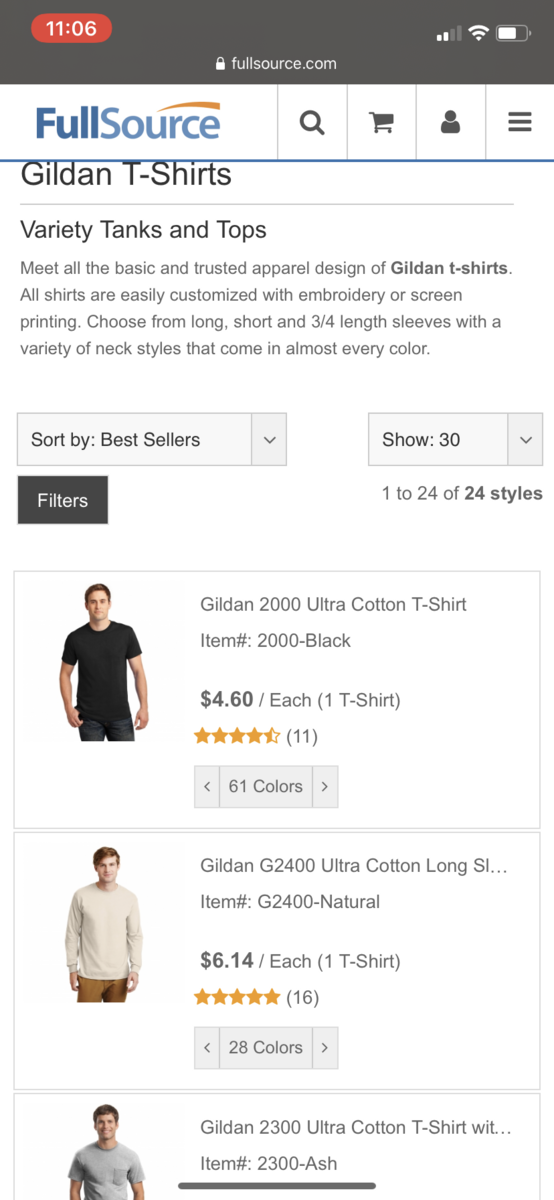Expand the Sort by: Best Sellers dropdown
554x1200 pixels.
(152, 439)
